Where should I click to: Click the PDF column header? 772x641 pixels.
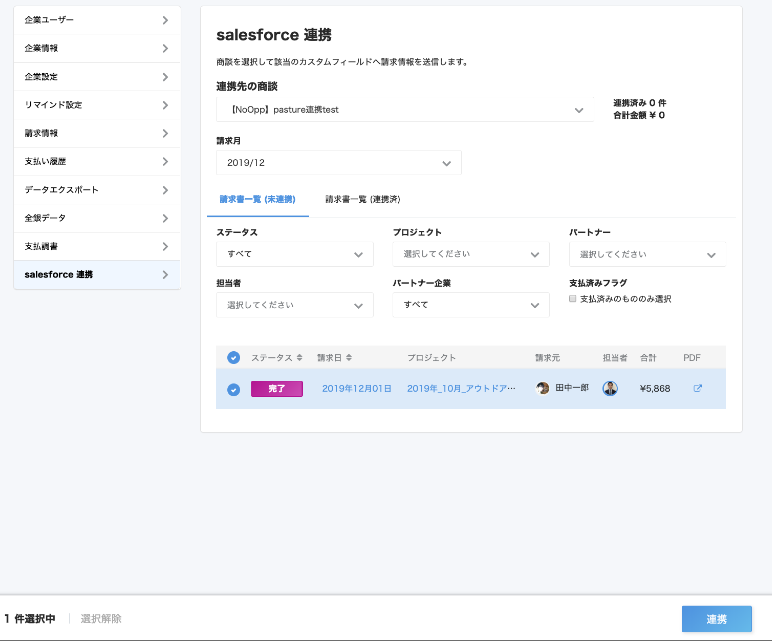(x=692, y=358)
